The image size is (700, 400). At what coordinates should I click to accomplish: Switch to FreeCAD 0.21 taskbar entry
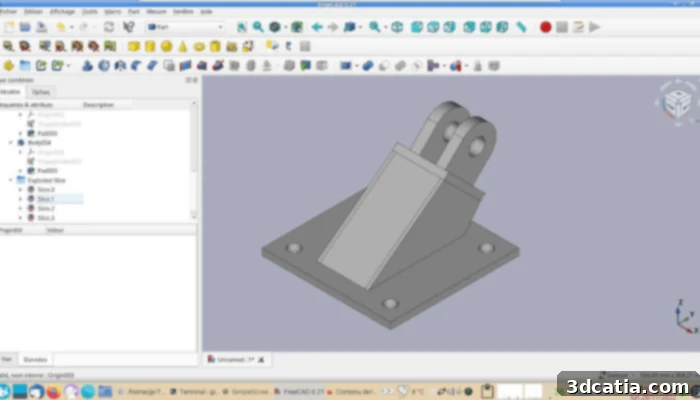tap(300, 392)
